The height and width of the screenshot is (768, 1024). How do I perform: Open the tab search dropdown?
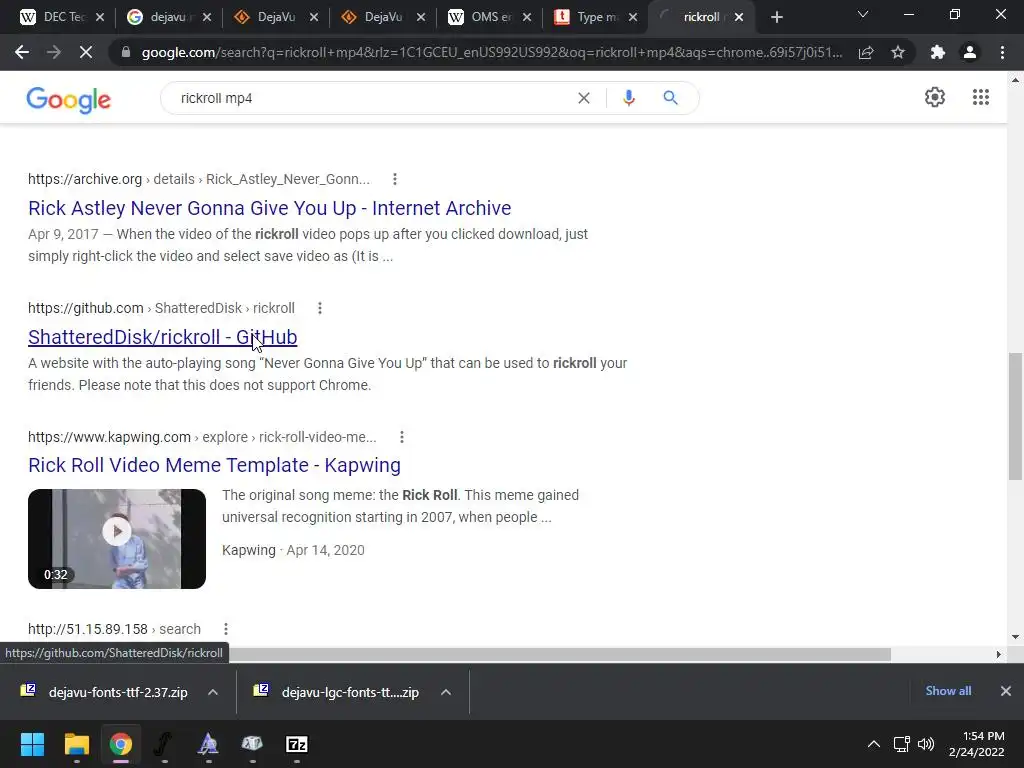point(863,14)
